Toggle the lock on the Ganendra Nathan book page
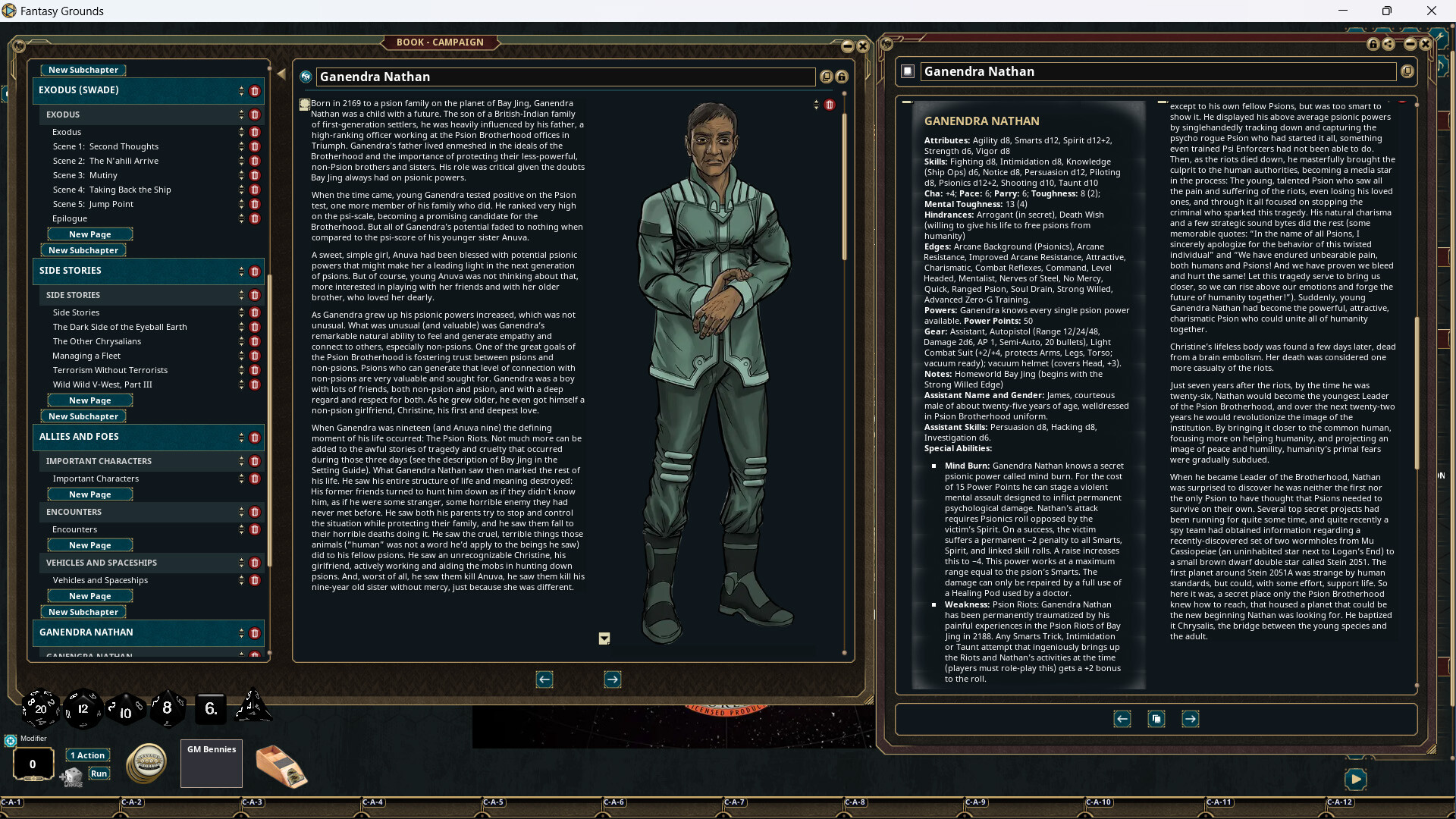 click(842, 77)
